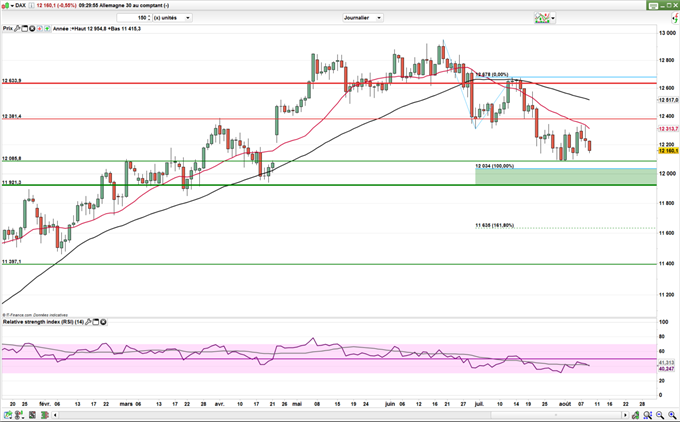Maximize the Prix panel window icon

point(25,29)
